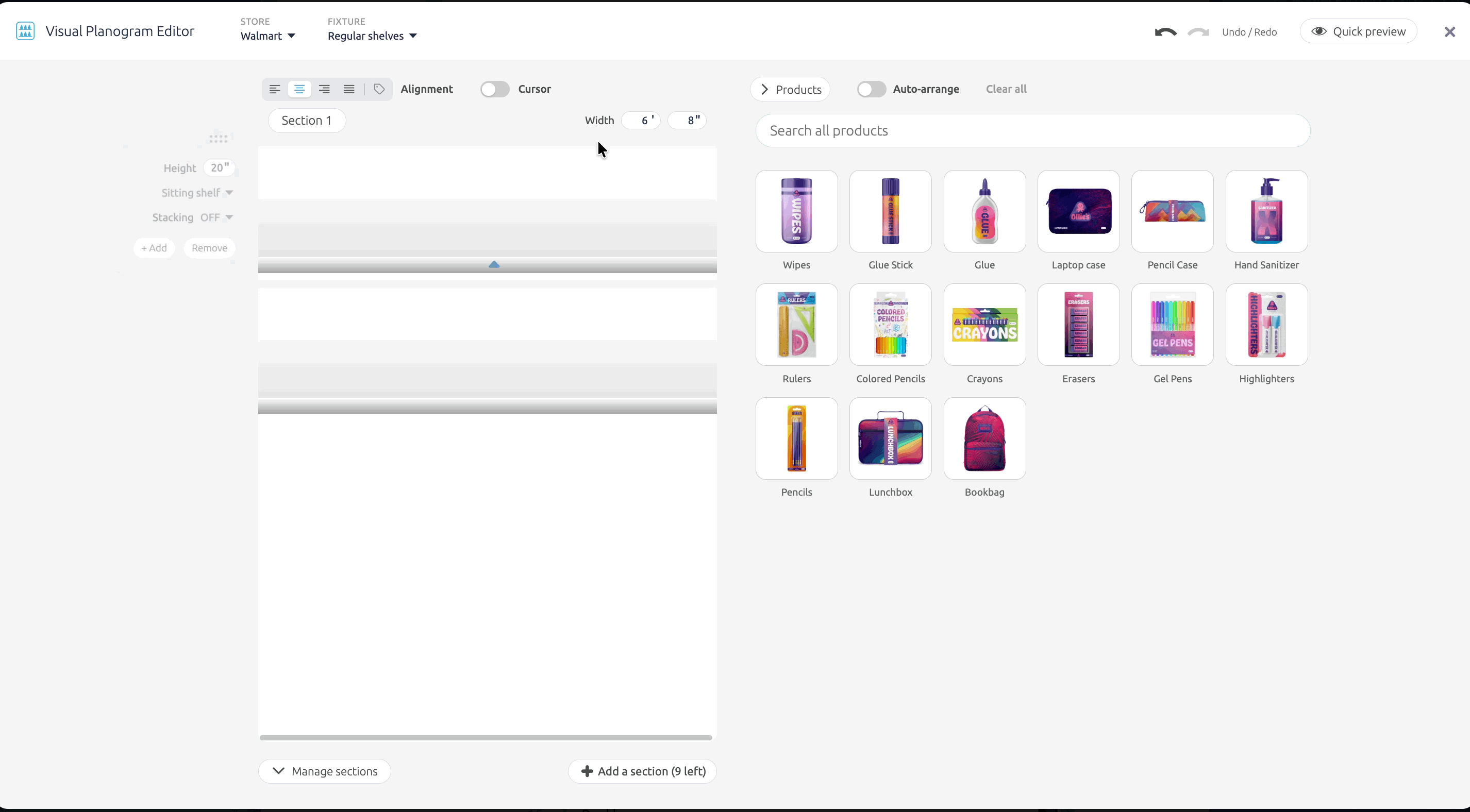The image size is (1470, 812).
Task: Open the Stacking OFF dropdown
Action: pyautogui.click(x=217, y=217)
